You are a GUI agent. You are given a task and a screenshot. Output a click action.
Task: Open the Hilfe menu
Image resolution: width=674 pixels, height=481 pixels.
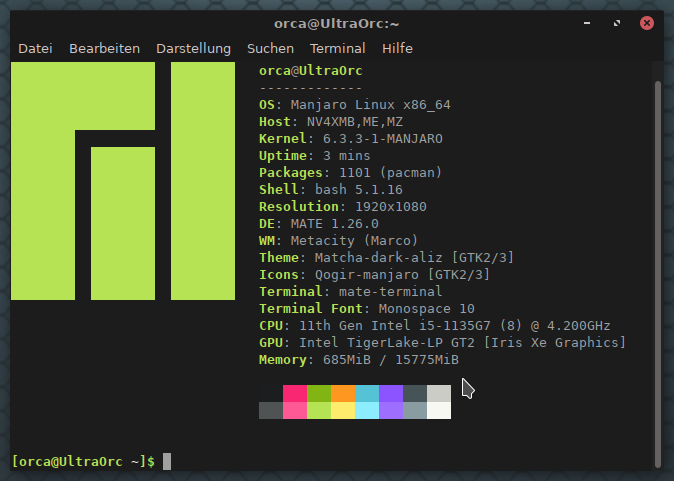pos(397,49)
